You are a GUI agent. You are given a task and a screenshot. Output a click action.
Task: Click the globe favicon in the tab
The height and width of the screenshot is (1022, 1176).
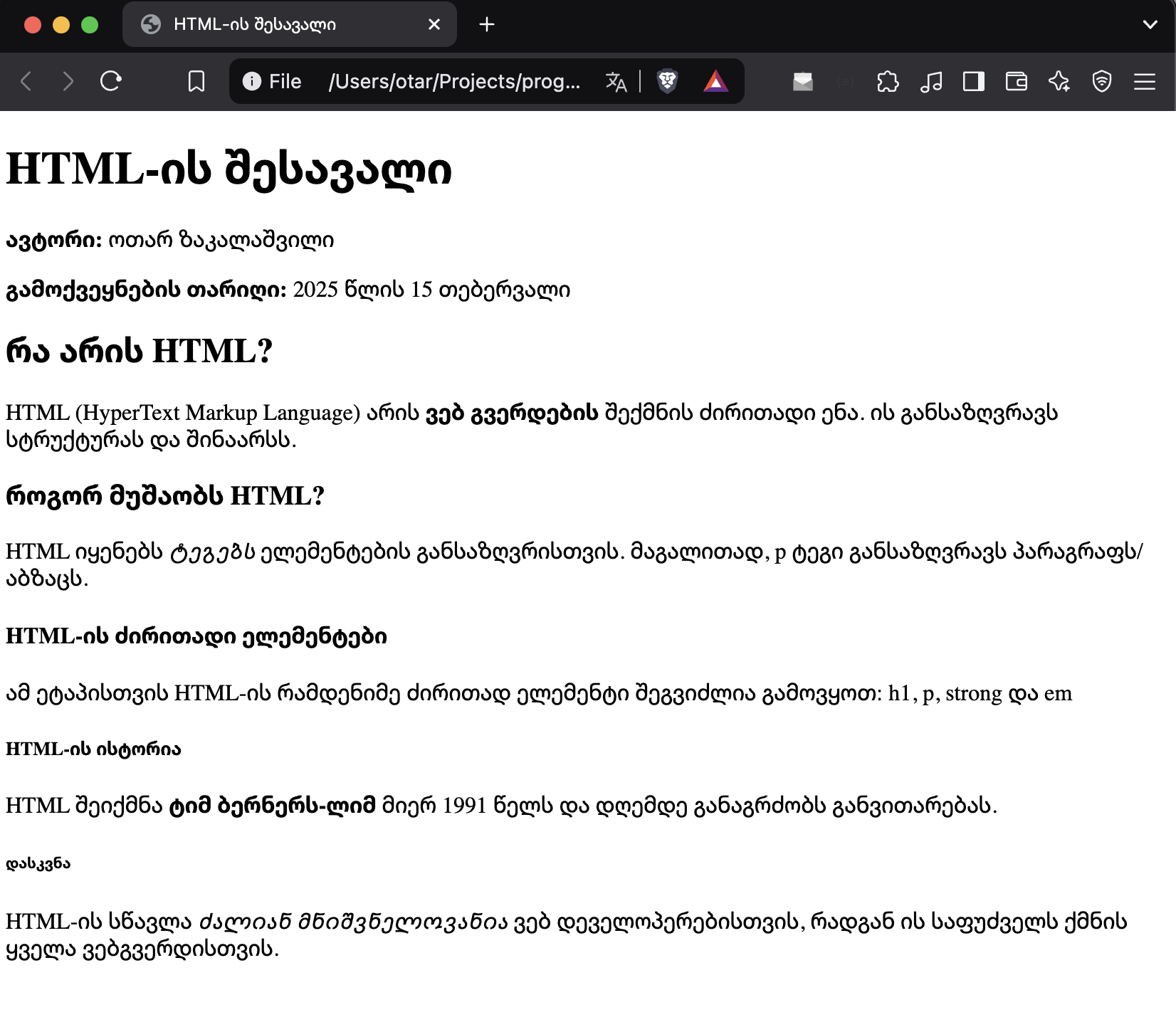(151, 24)
